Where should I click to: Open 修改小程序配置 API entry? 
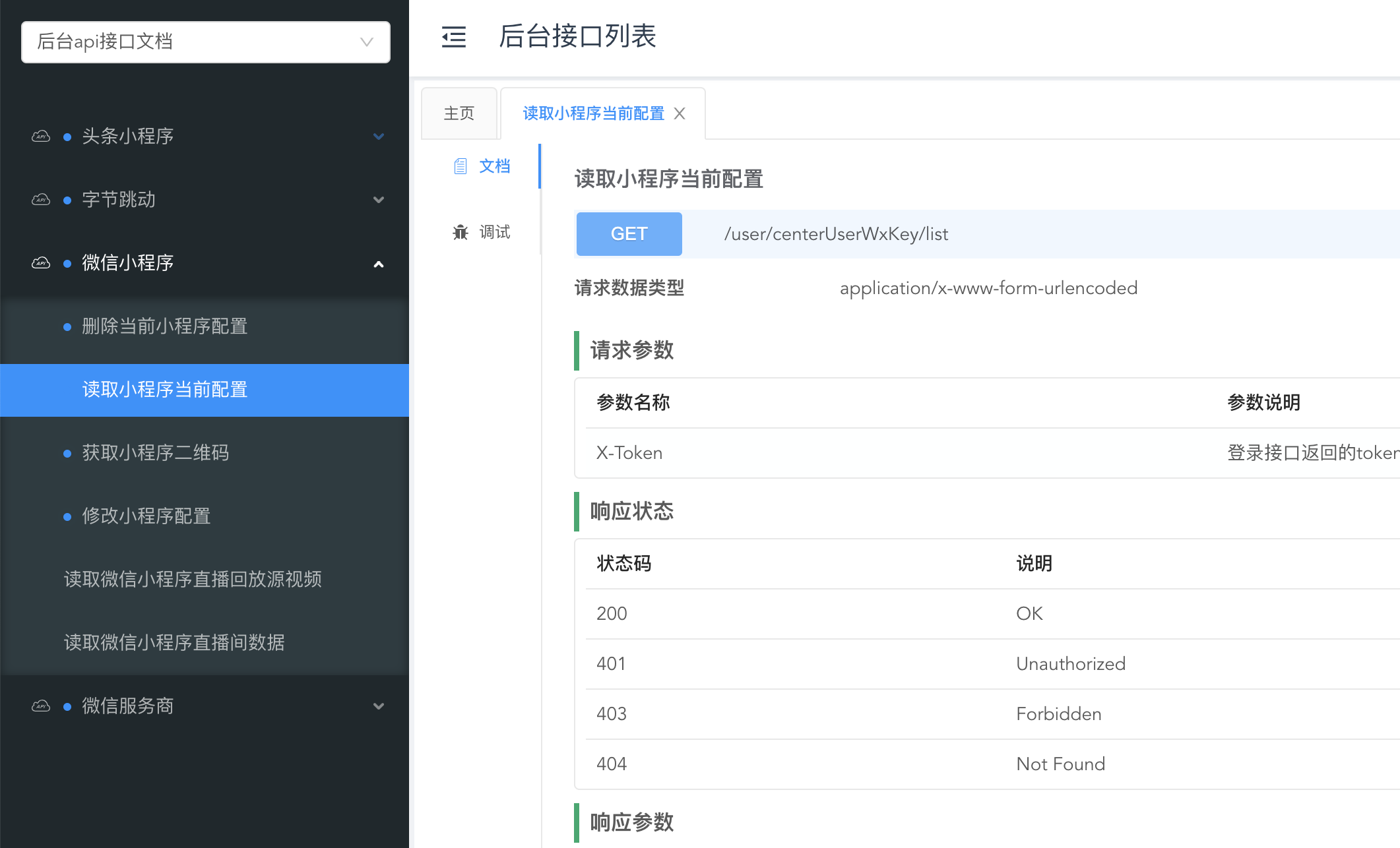click(x=146, y=516)
